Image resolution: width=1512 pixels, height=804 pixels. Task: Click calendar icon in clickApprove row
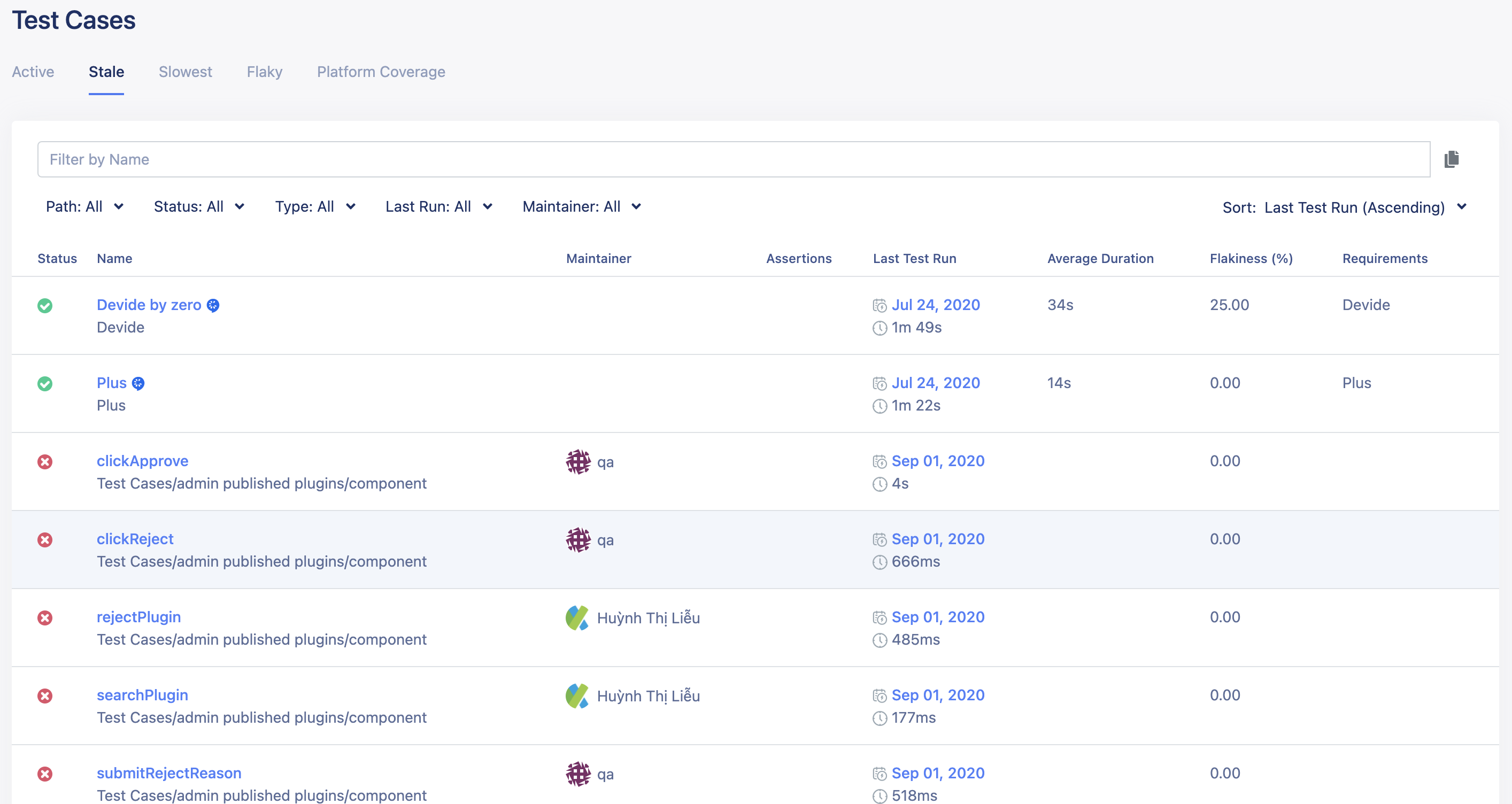coord(880,462)
